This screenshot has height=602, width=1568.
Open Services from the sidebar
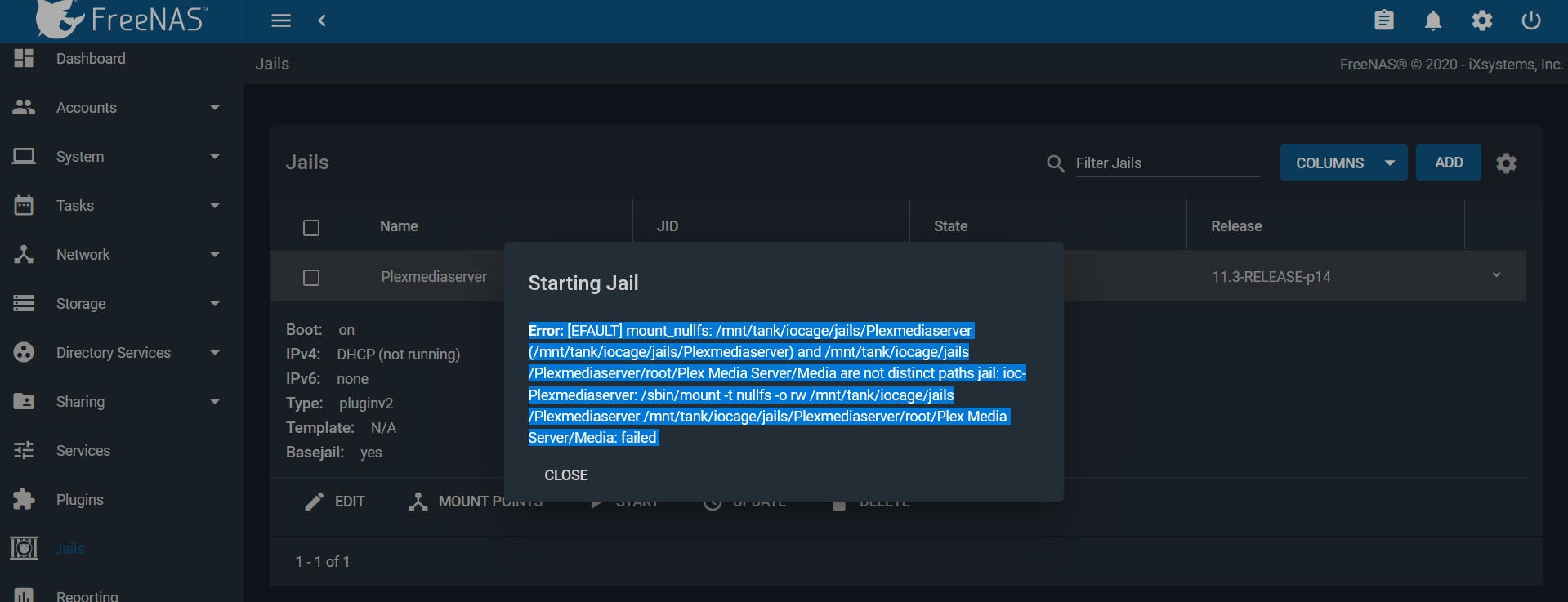(x=83, y=451)
